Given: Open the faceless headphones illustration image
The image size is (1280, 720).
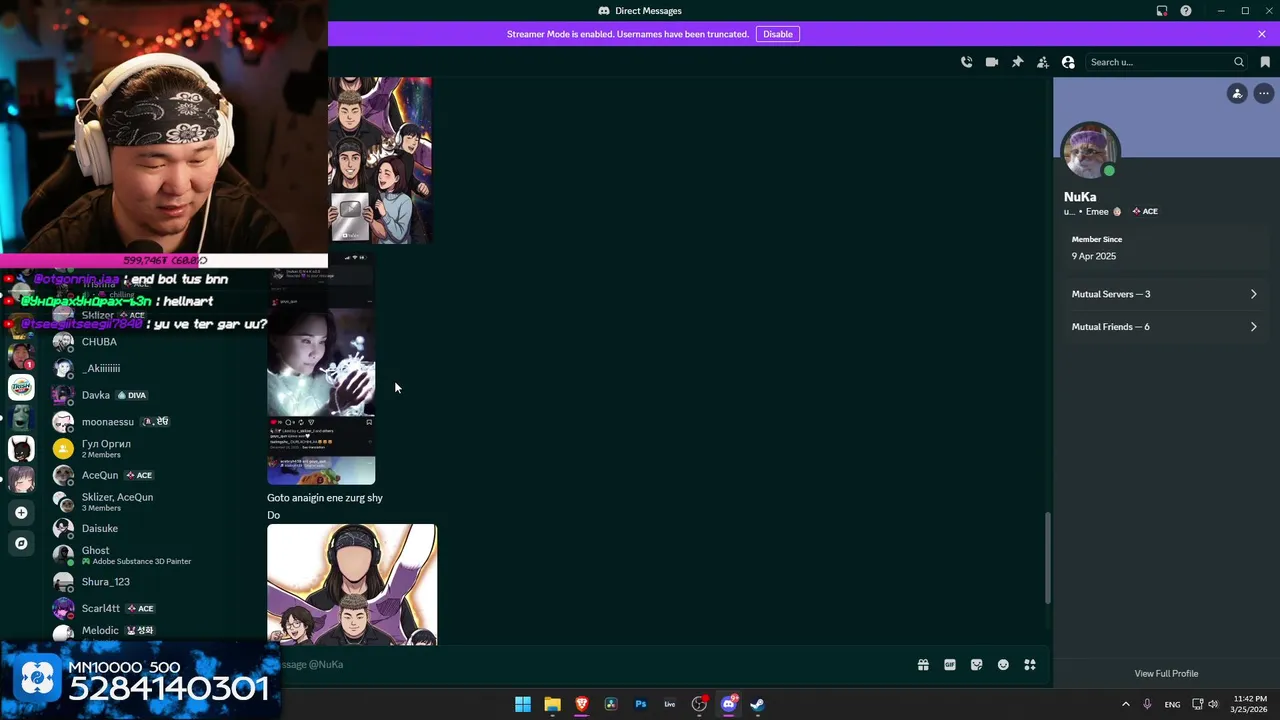Looking at the screenshot, I should point(352,584).
